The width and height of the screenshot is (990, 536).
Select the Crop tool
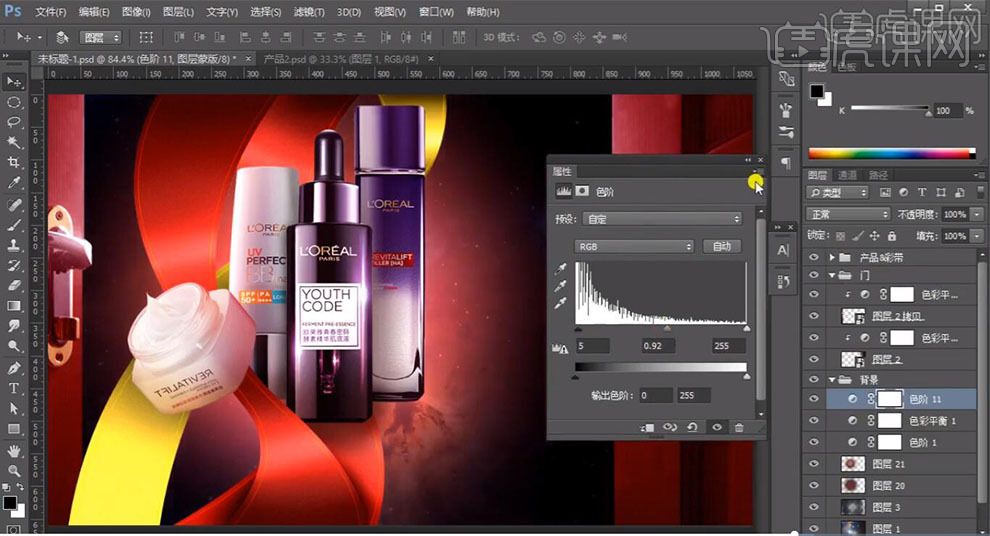pyautogui.click(x=14, y=163)
